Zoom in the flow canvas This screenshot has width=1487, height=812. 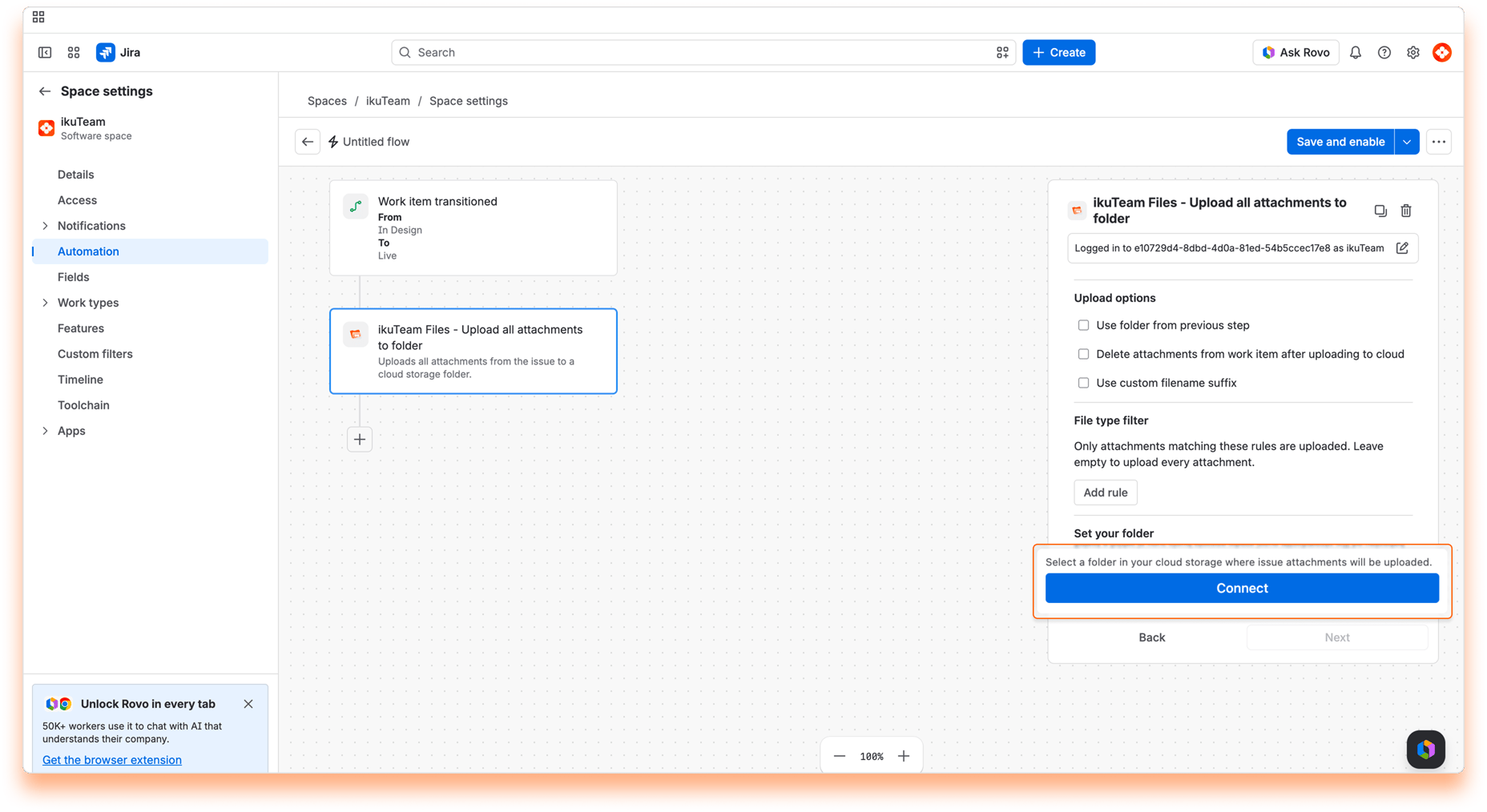(x=904, y=756)
